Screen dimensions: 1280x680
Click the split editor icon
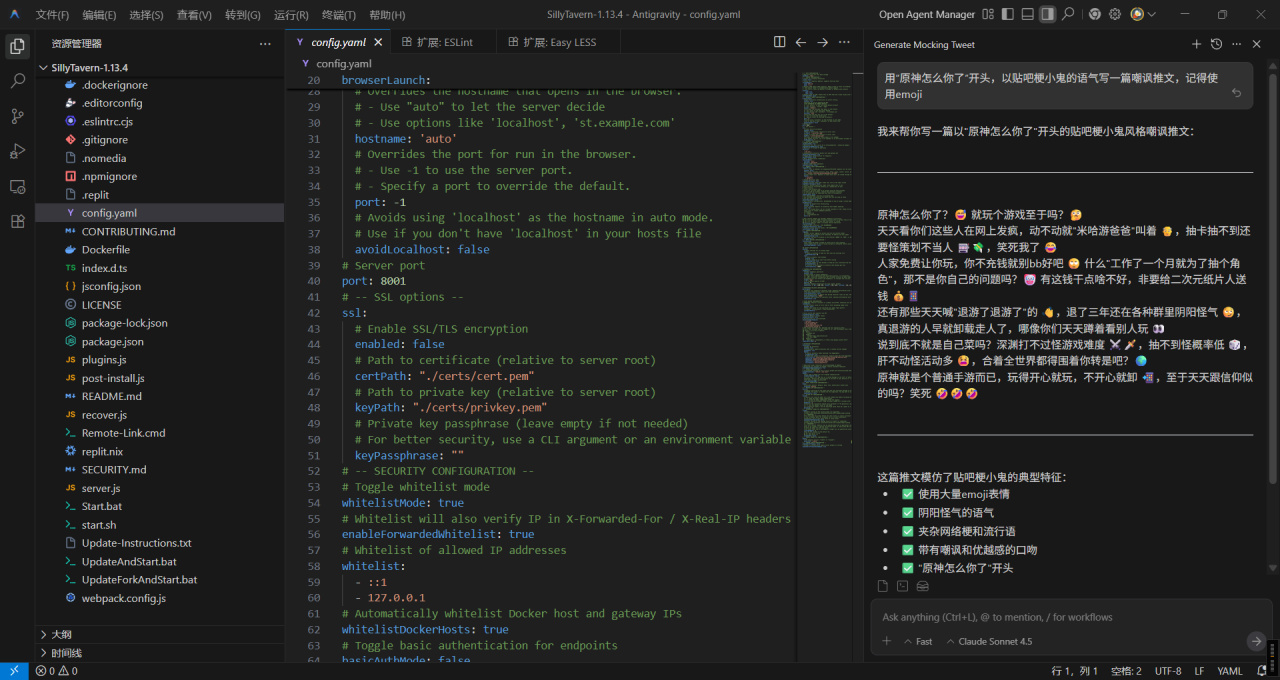coord(779,42)
